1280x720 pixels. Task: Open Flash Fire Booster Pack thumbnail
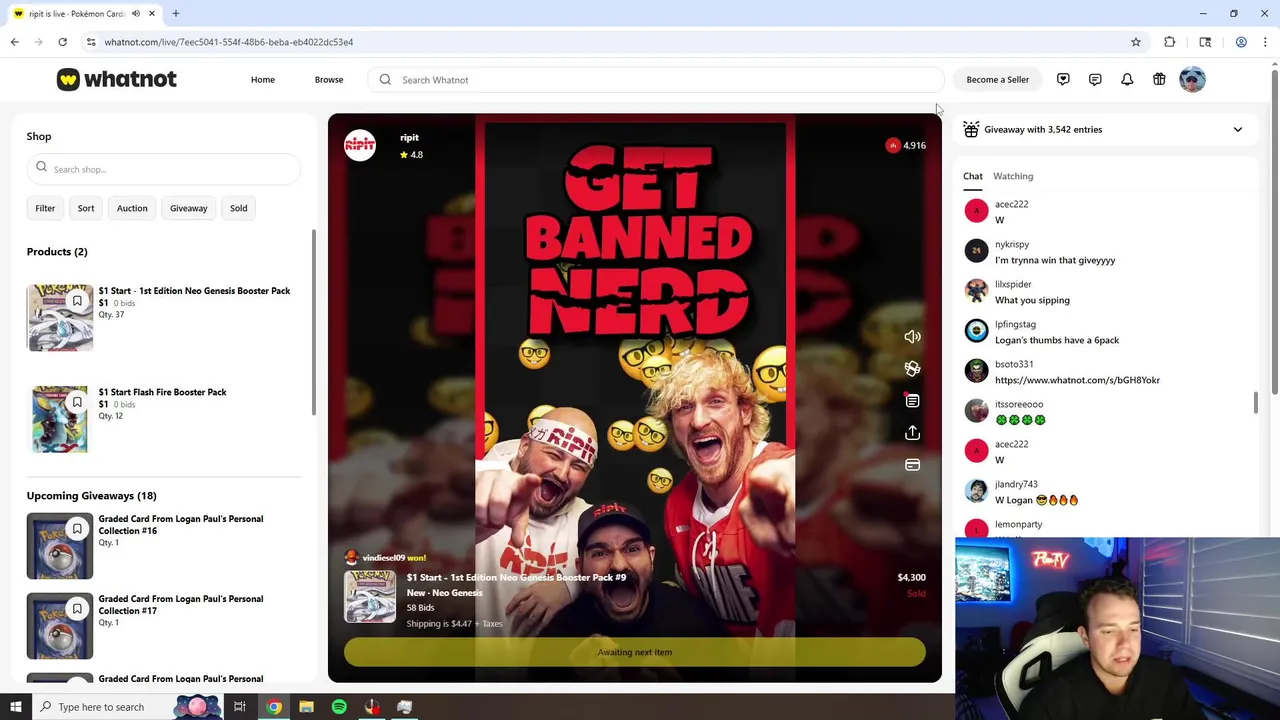tap(60, 419)
